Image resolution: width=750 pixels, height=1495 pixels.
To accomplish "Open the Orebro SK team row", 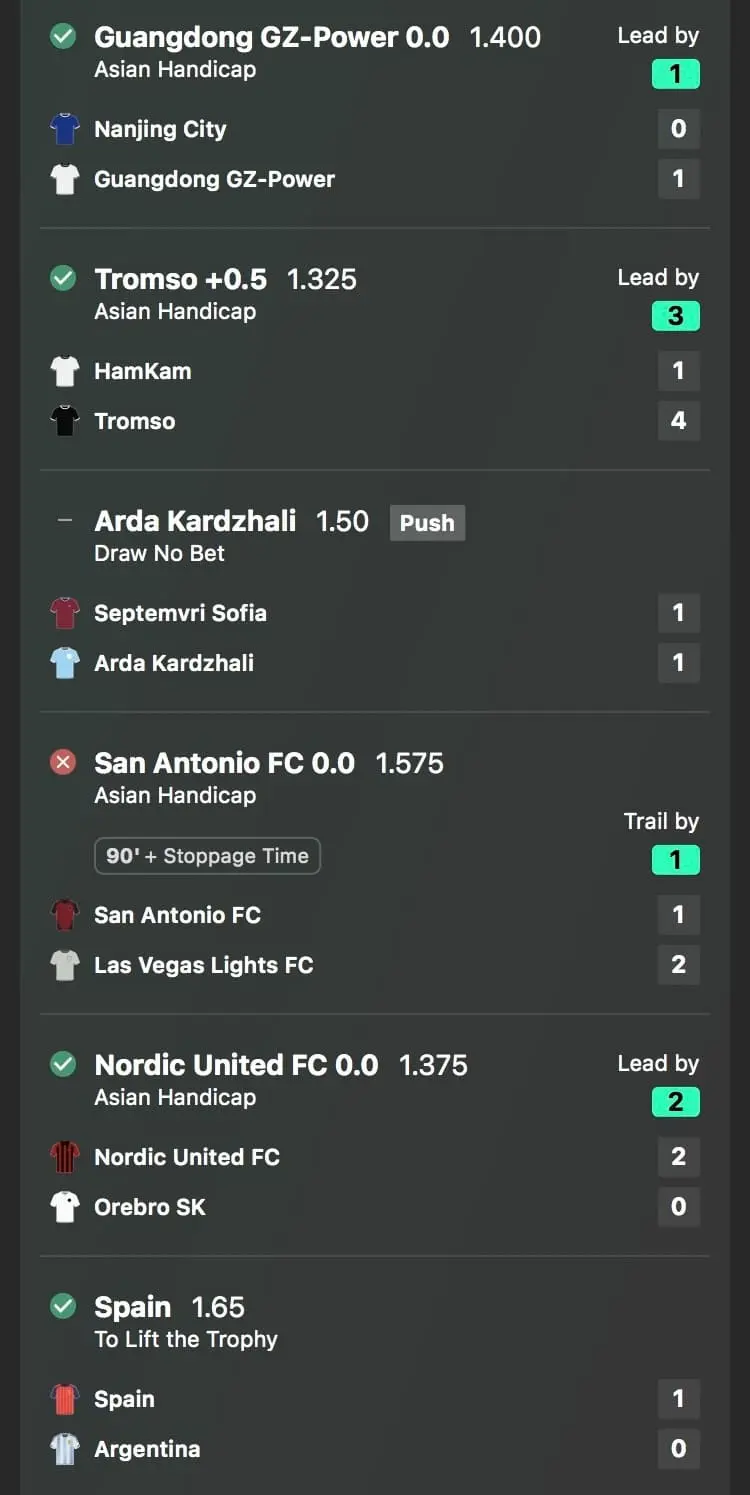I will [x=375, y=1207].
